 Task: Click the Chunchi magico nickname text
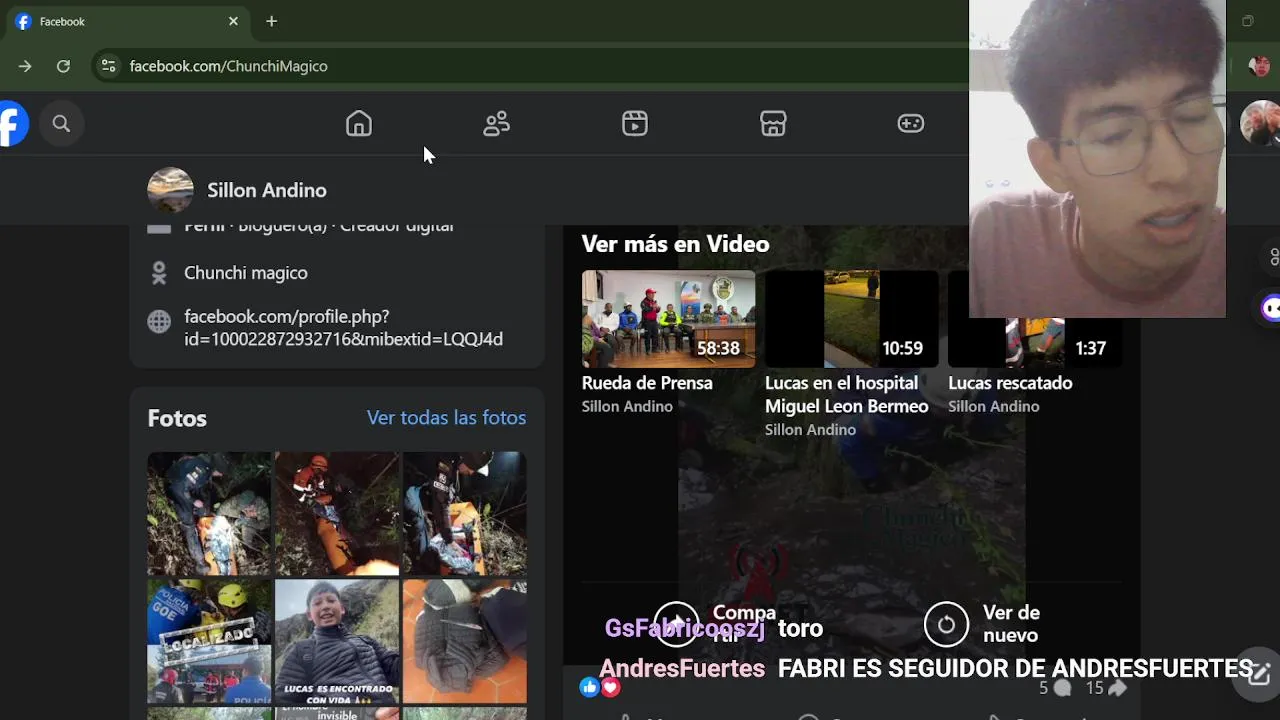pos(246,272)
